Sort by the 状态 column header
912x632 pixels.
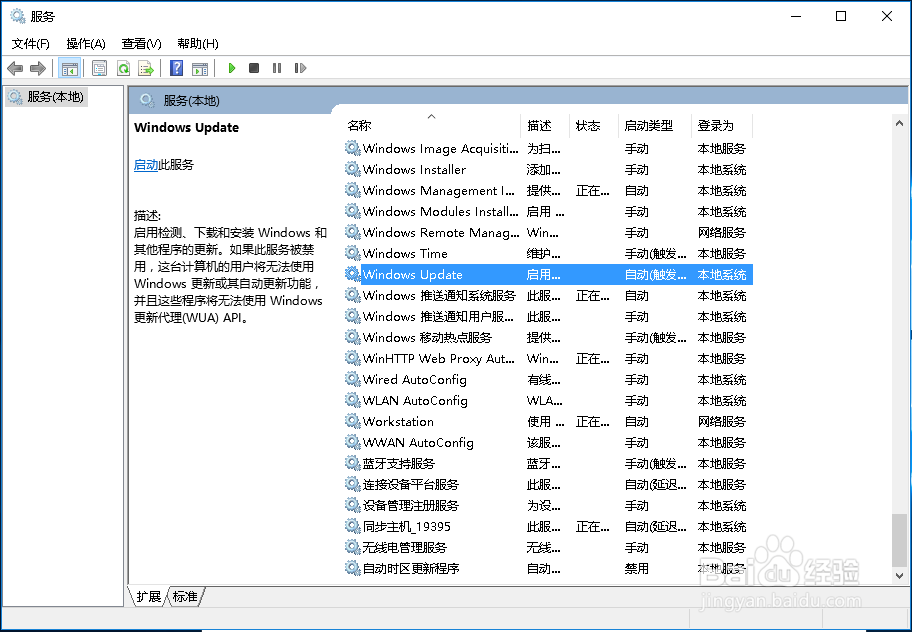click(x=593, y=126)
